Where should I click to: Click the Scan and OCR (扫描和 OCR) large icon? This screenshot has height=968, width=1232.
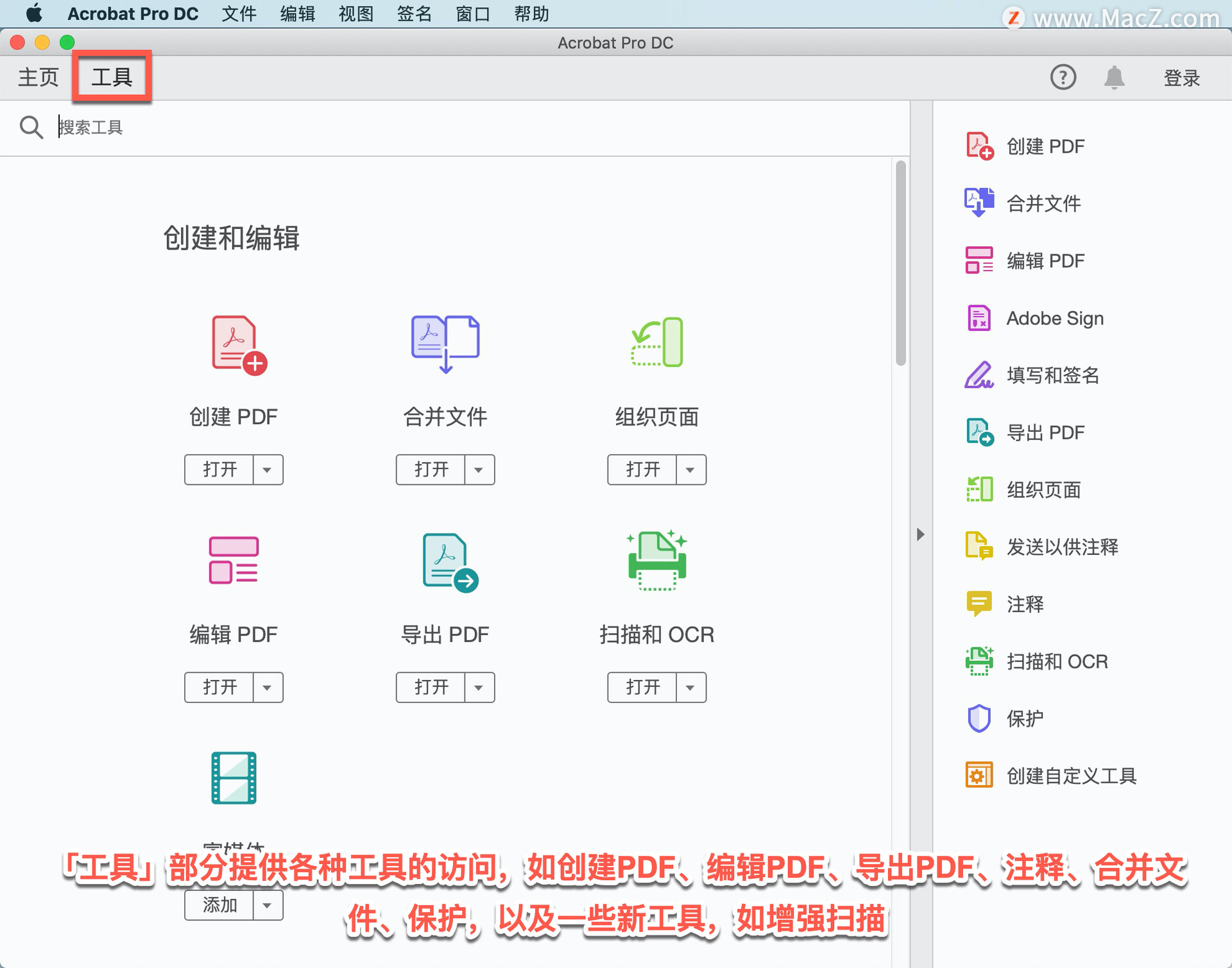tap(657, 560)
